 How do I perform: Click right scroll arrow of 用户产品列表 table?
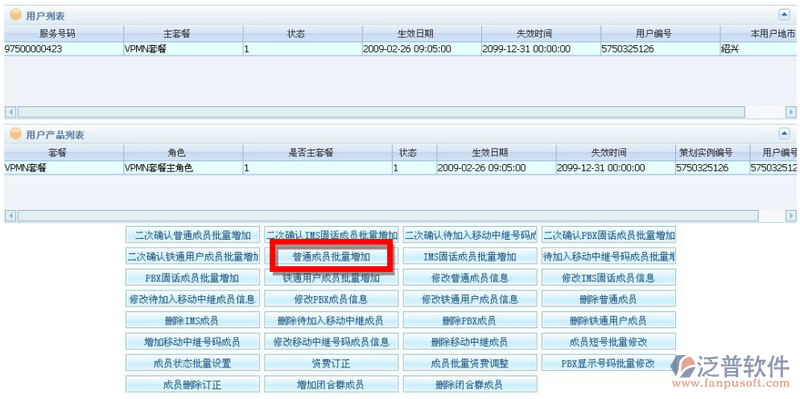[791, 215]
